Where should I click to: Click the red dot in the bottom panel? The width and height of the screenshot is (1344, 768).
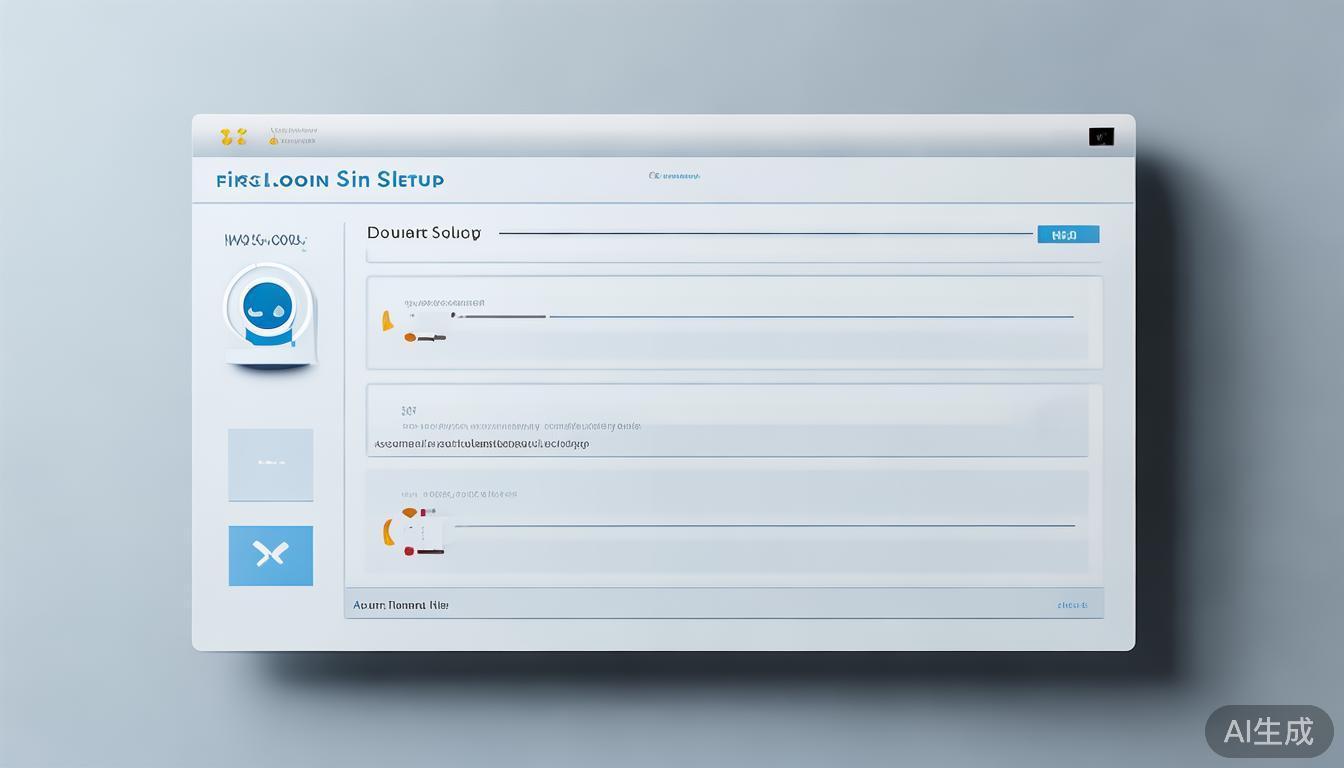coord(409,551)
